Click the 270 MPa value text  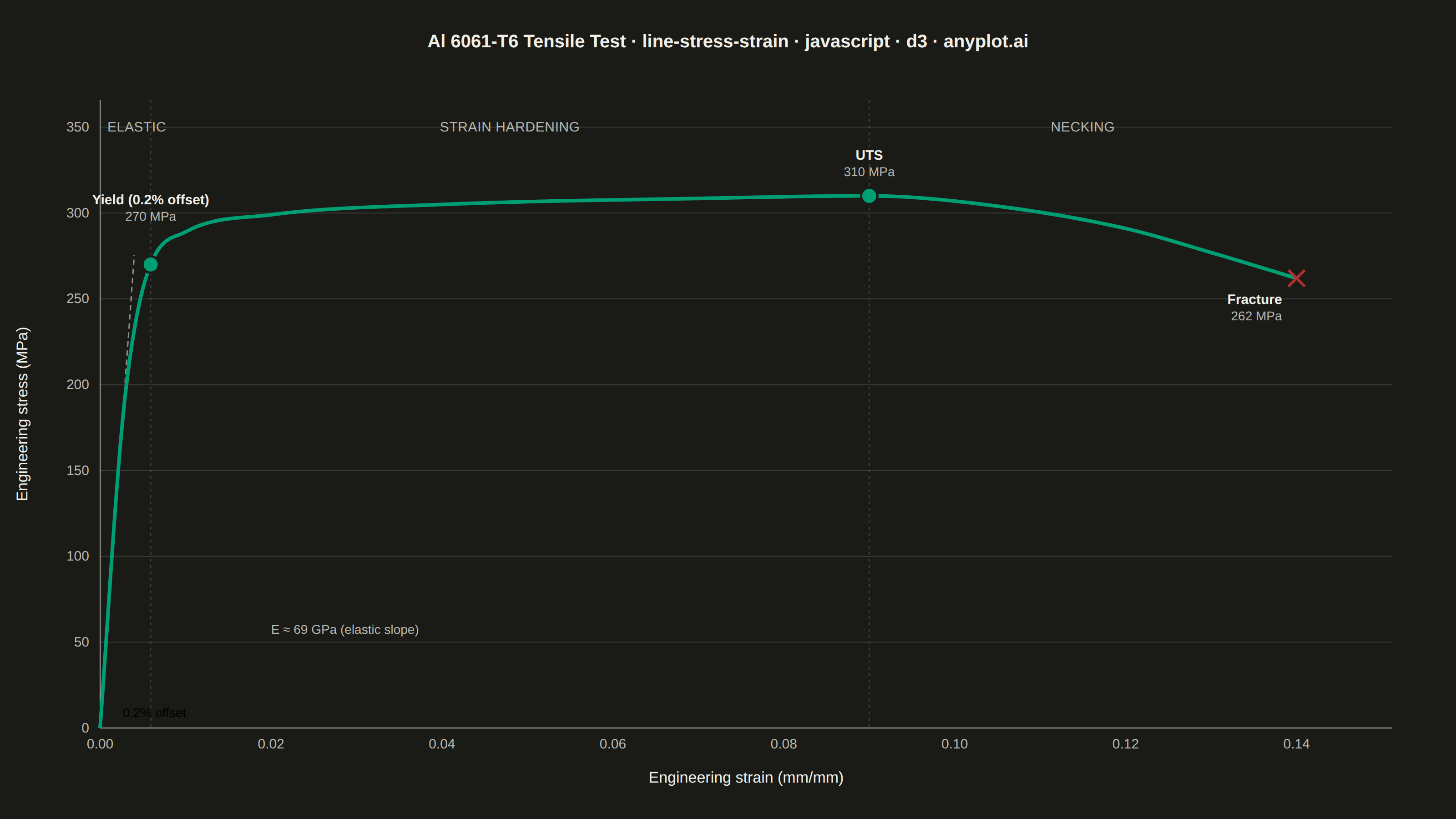(x=150, y=217)
